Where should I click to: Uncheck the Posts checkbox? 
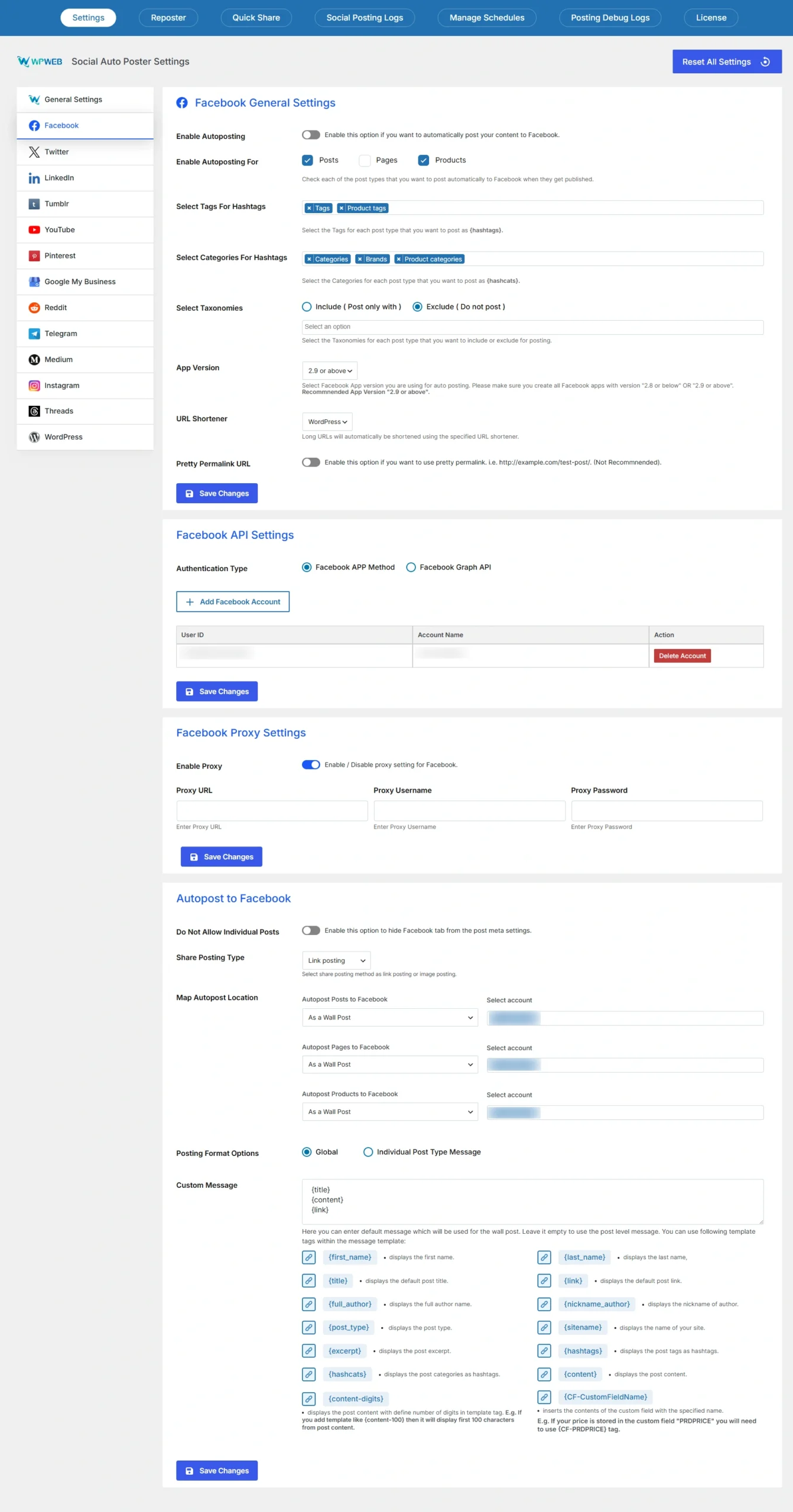pyautogui.click(x=307, y=161)
